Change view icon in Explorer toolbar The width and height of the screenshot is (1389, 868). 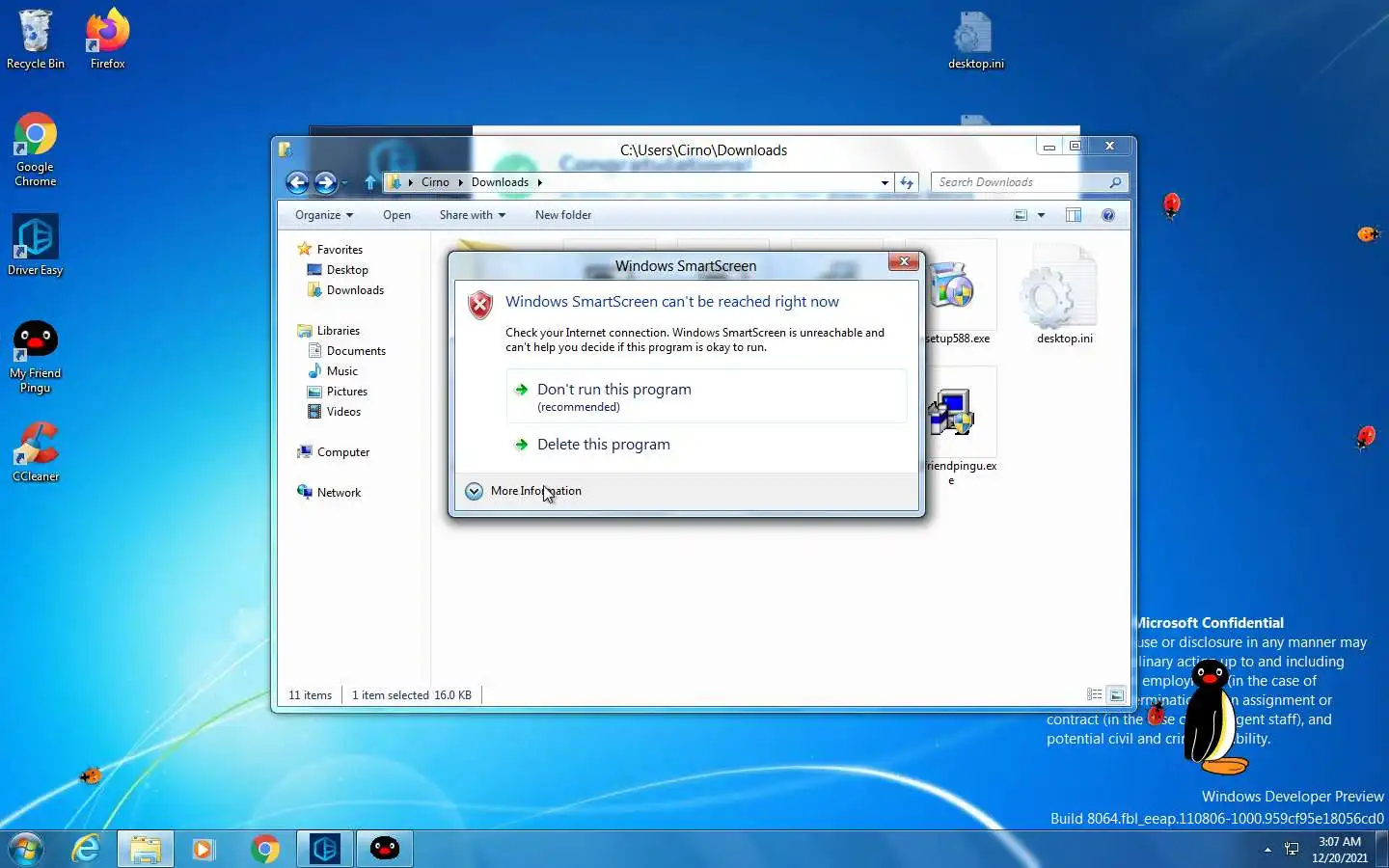click(1021, 215)
